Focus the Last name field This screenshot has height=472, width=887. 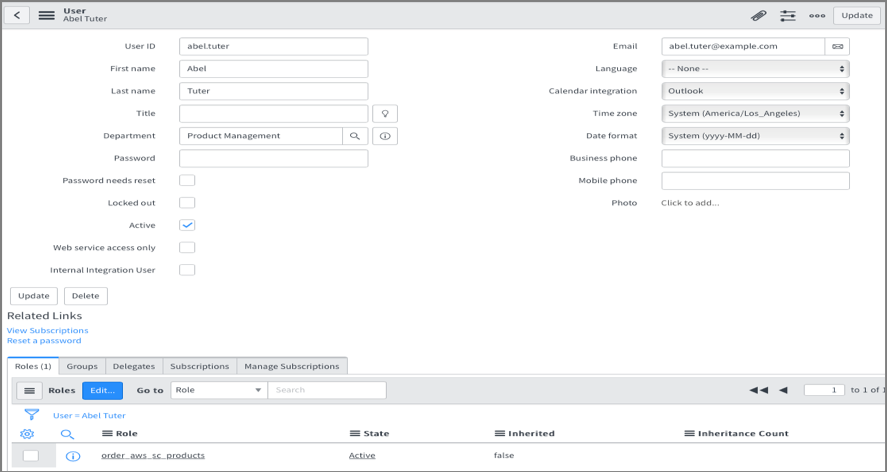(x=274, y=91)
